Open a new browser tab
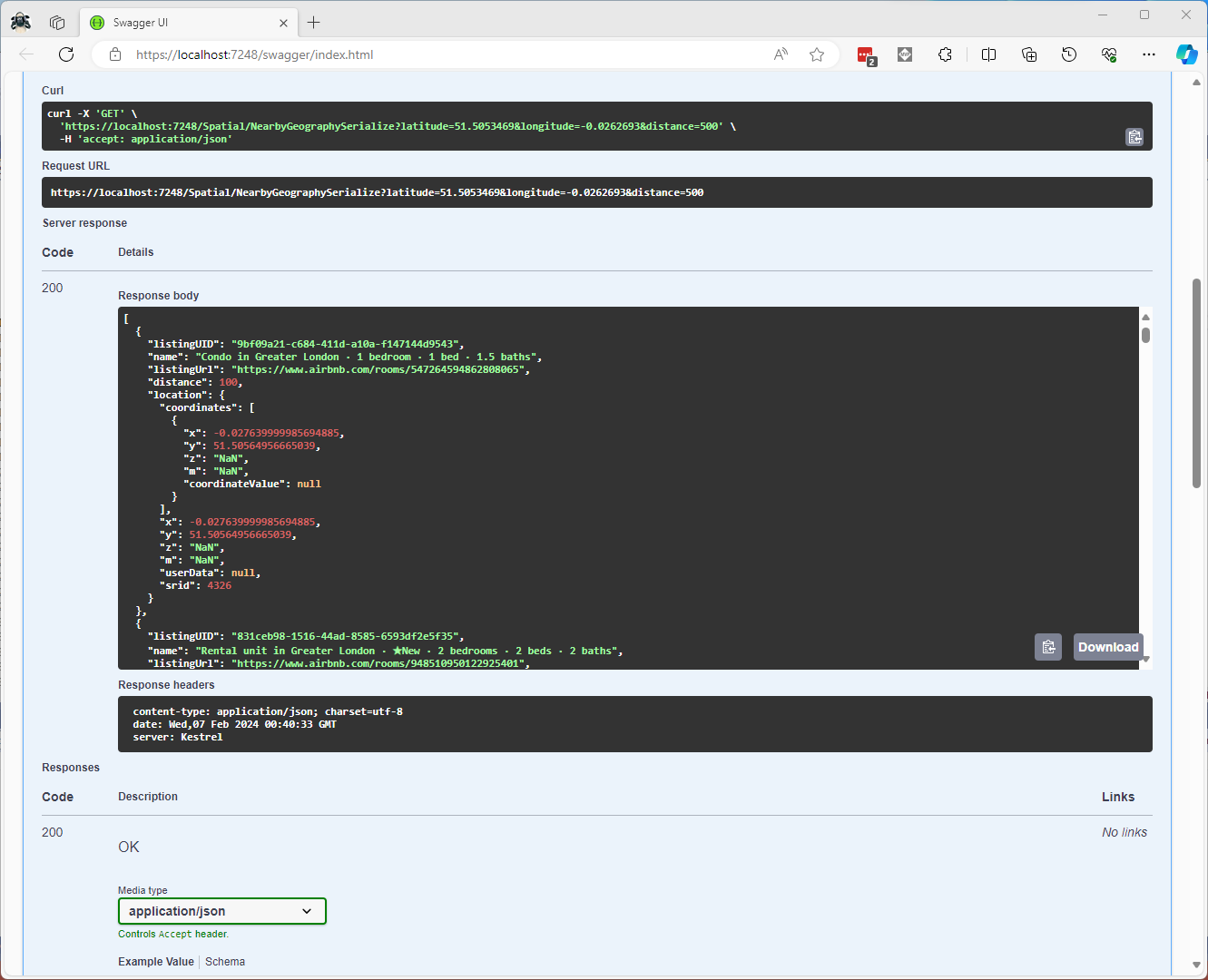 314,23
